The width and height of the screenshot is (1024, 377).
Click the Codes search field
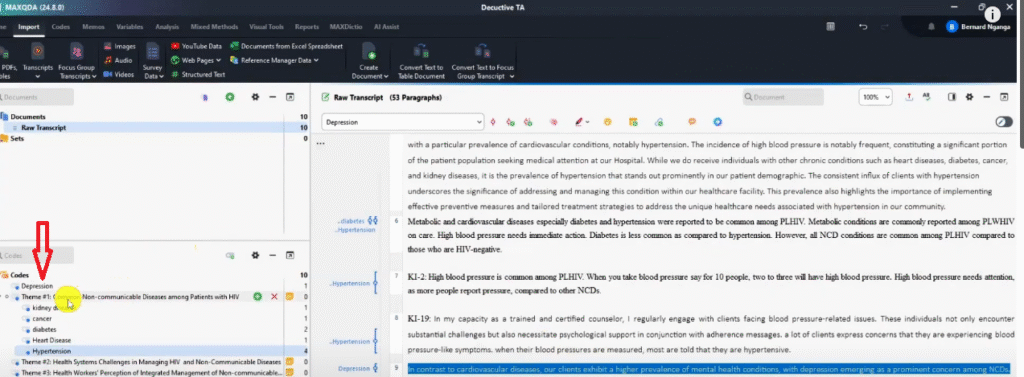pos(37,255)
